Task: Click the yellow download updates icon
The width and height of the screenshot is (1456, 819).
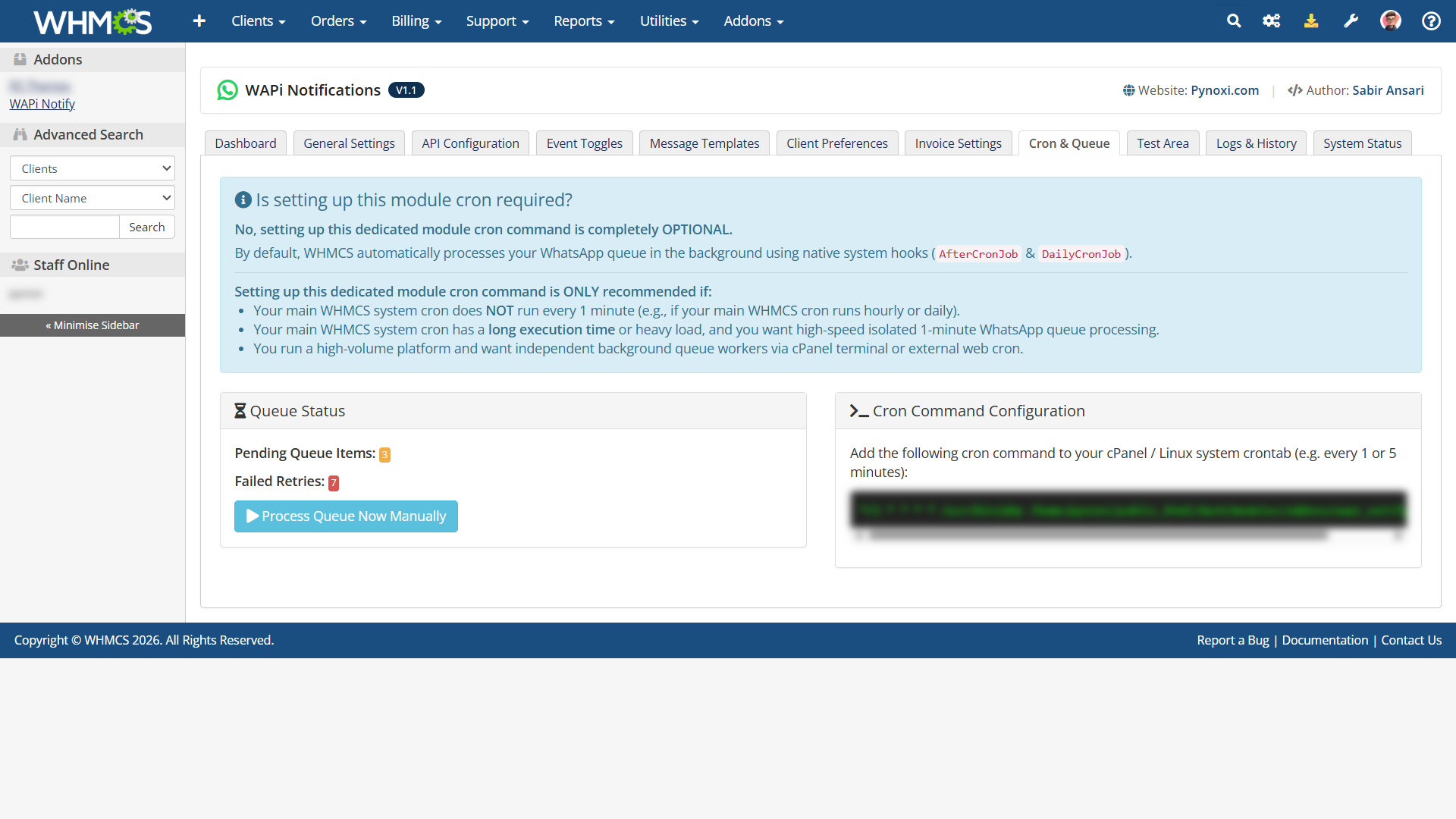Action: click(x=1311, y=21)
